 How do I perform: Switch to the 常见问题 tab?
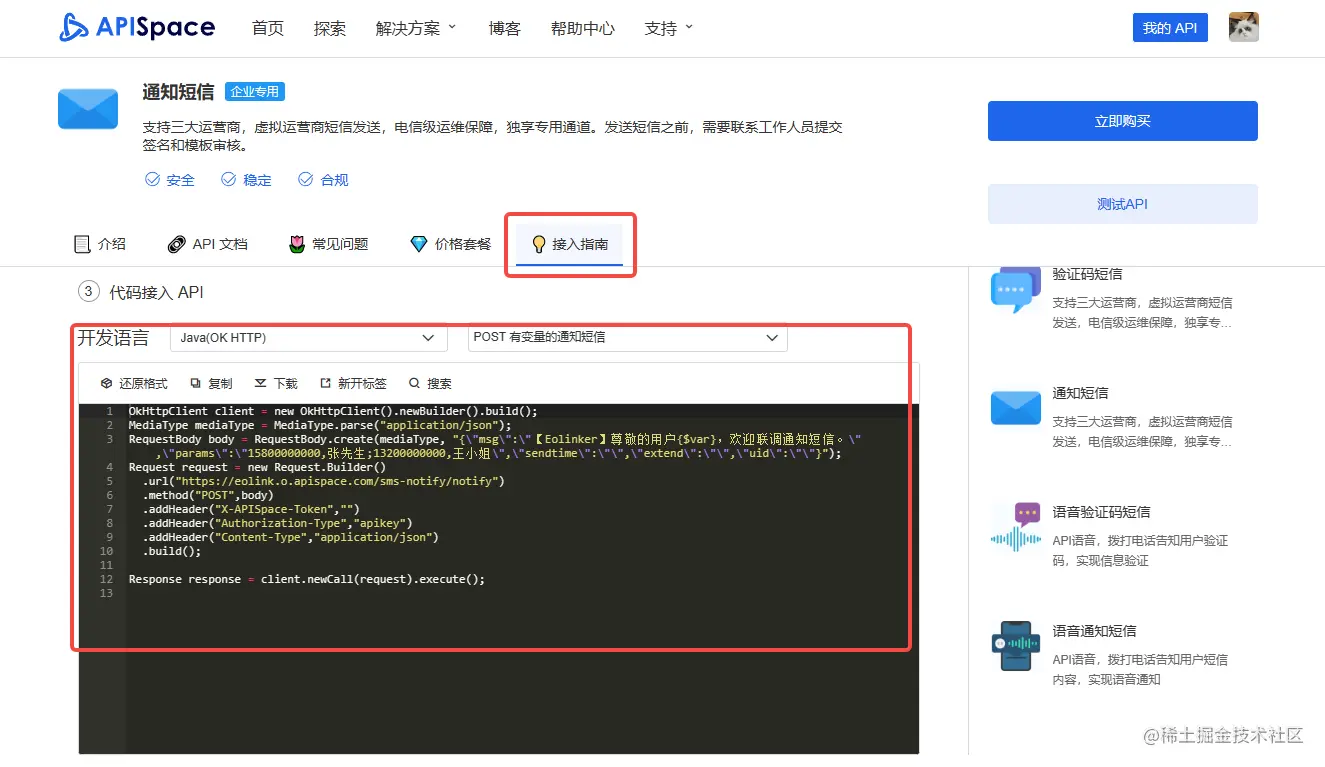pyautogui.click(x=328, y=244)
